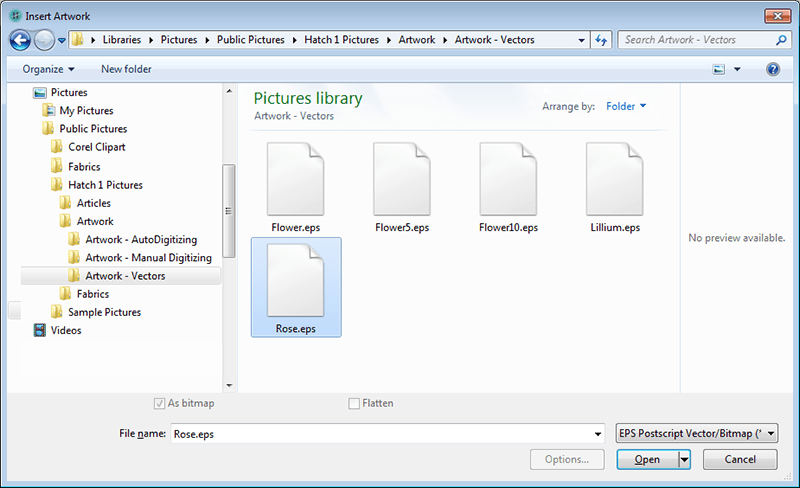
Task: Select the Lillium.eps file icon
Action: pyautogui.click(x=615, y=178)
